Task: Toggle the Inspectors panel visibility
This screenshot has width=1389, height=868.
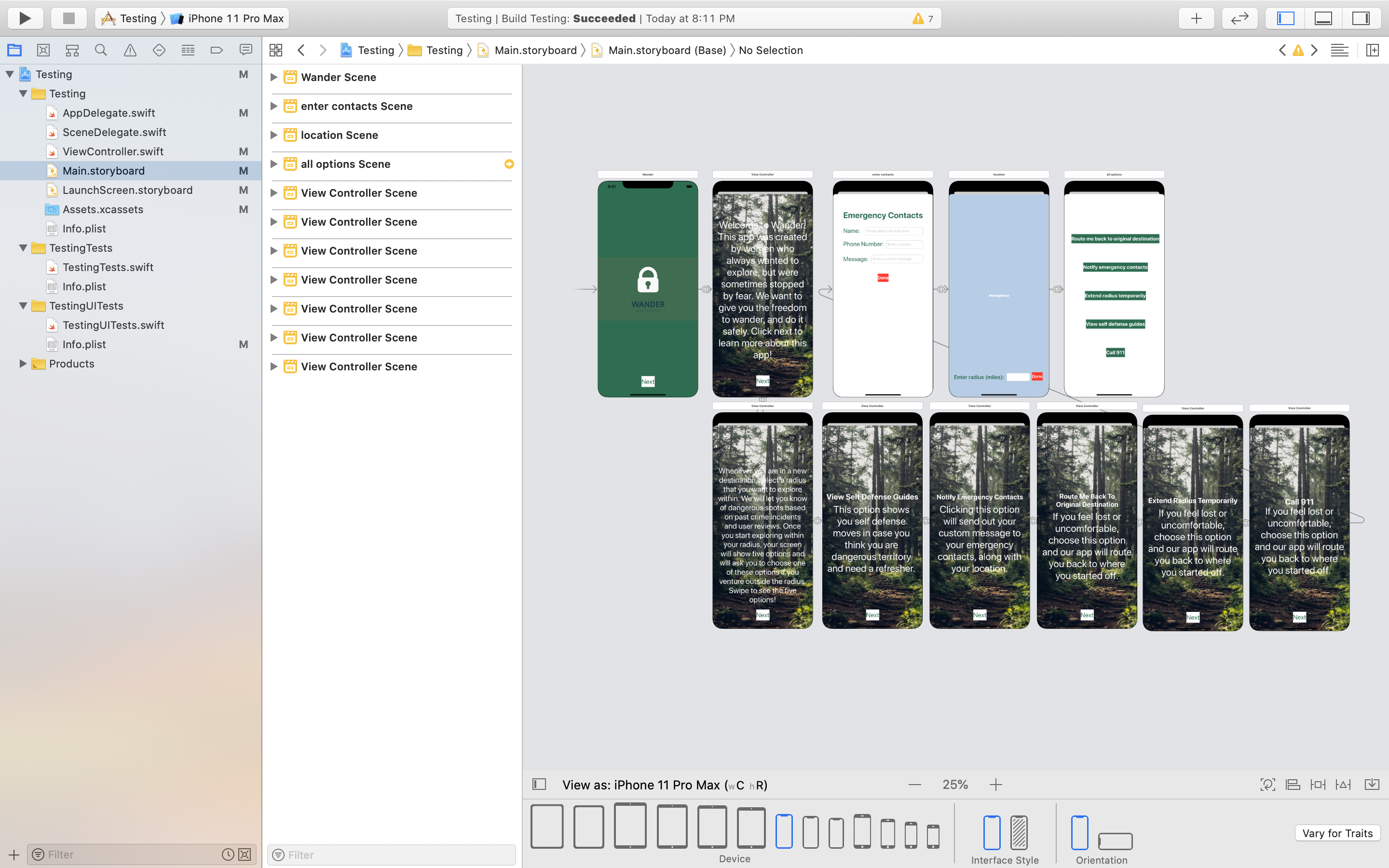Action: 1361,18
